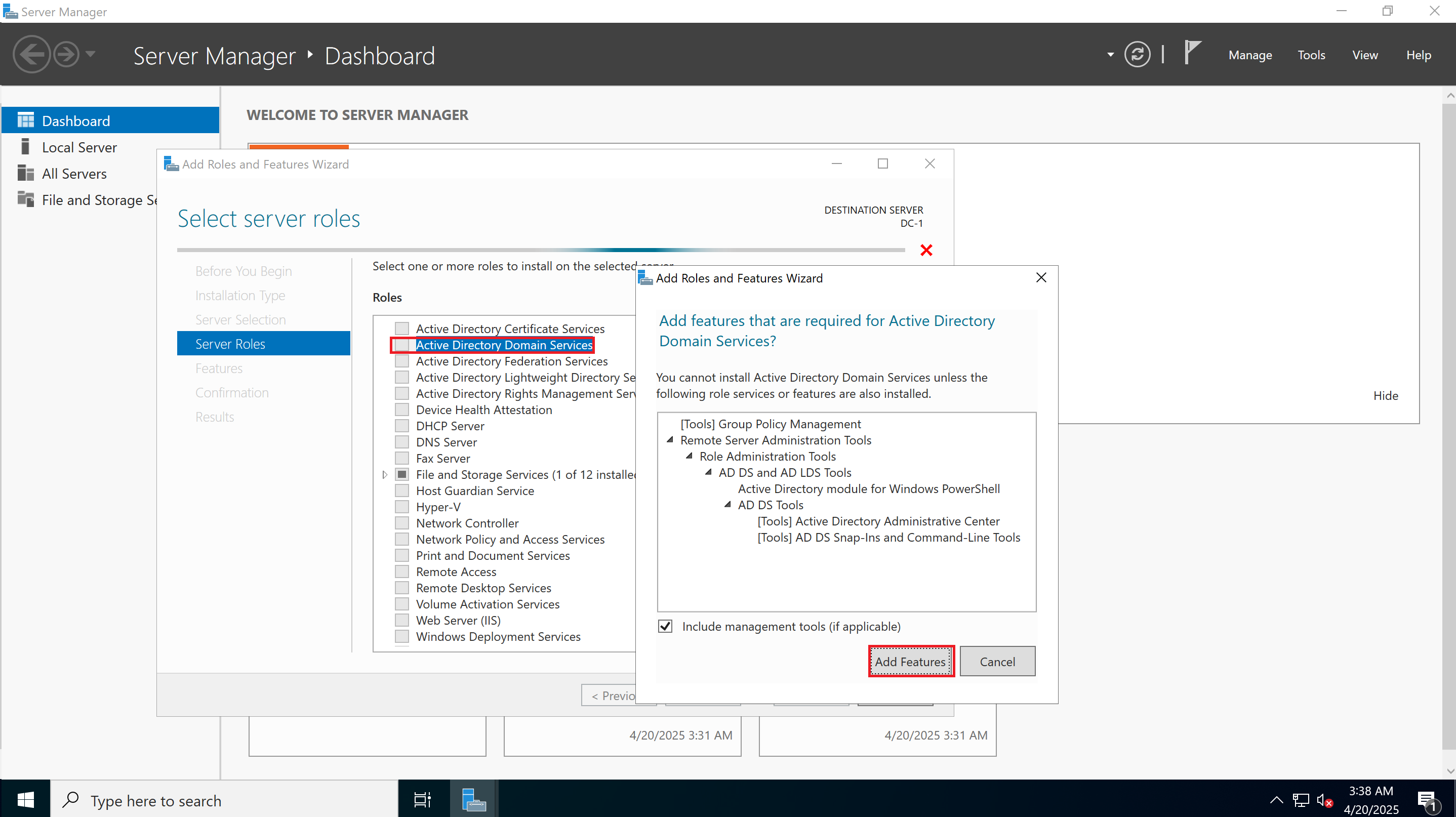Check DNS Server role checkbox
The height and width of the screenshot is (817, 1456).
click(x=401, y=442)
